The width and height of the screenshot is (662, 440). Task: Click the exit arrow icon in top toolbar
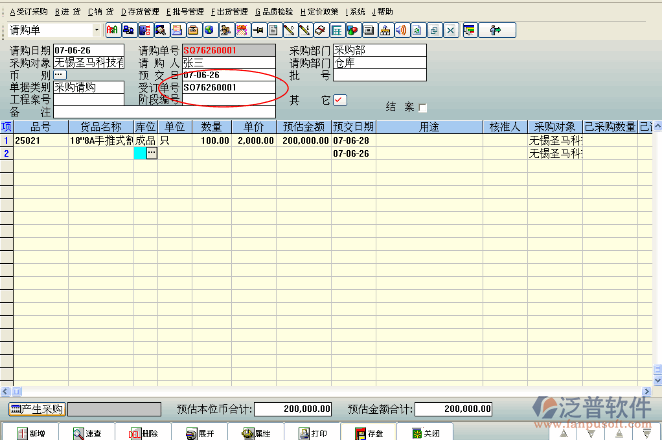coord(493,30)
